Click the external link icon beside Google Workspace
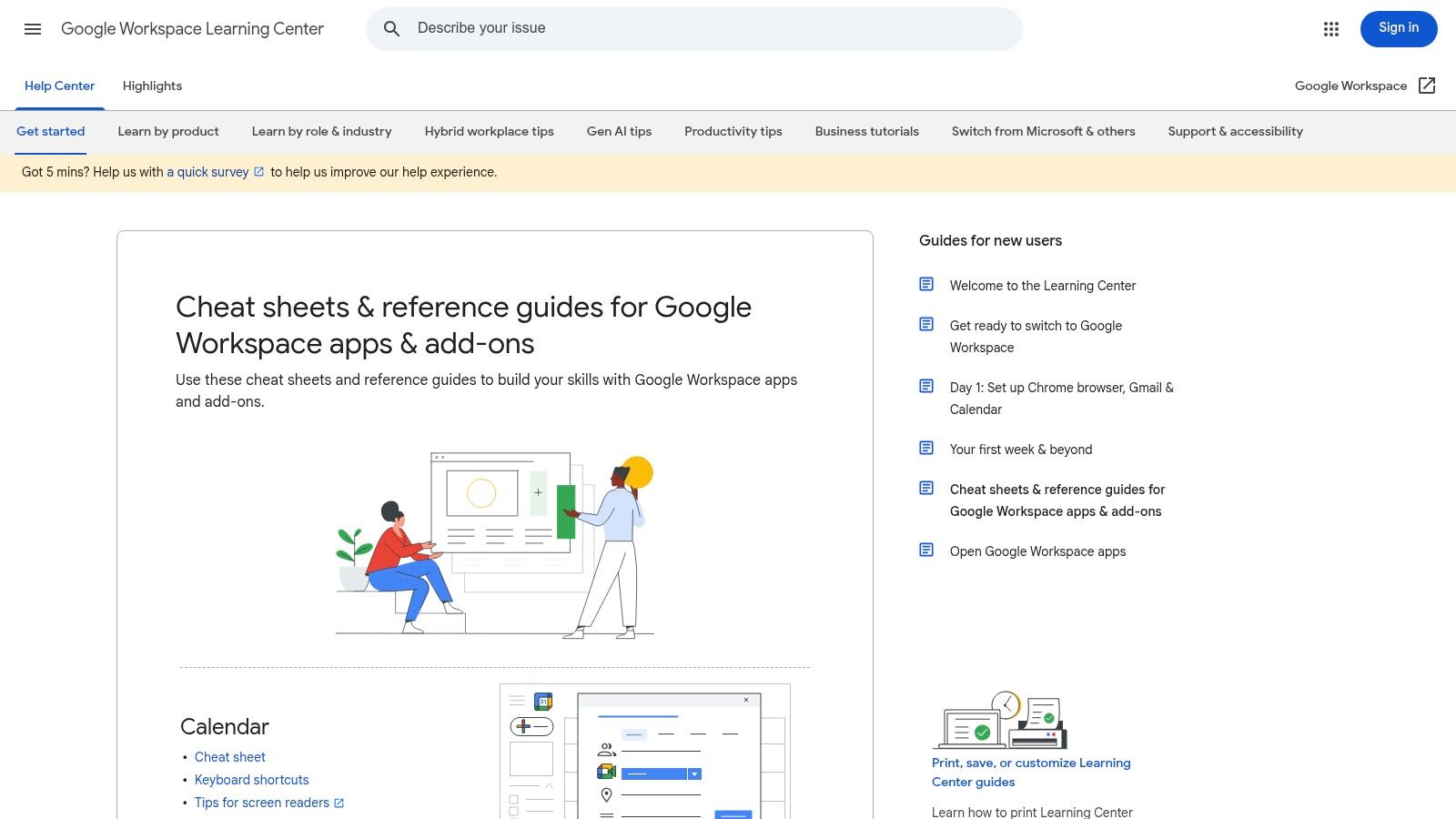Viewport: 1456px width, 819px height. tap(1427, 85)
